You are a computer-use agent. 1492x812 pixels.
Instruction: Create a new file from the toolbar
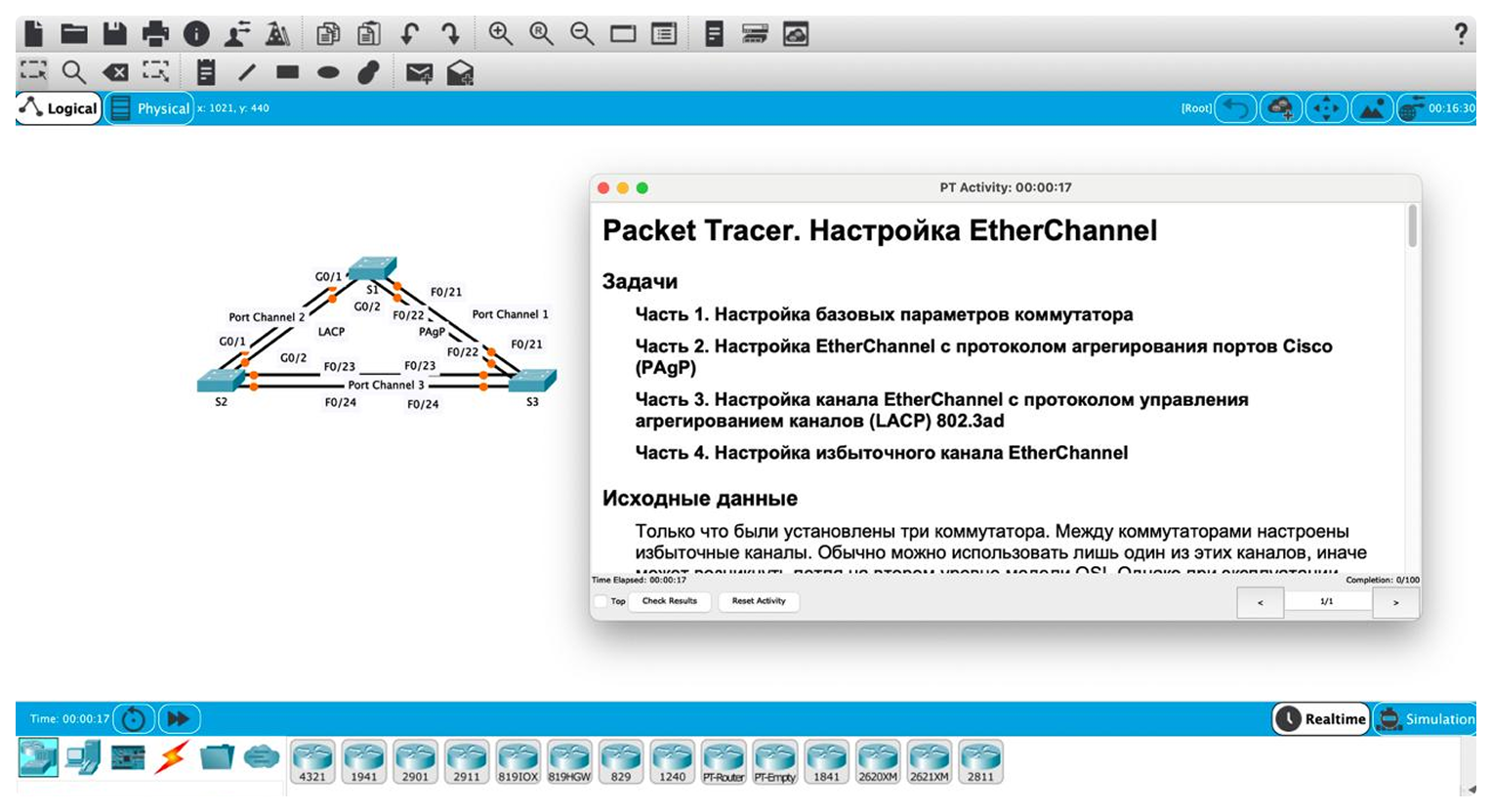coord(34,34)
